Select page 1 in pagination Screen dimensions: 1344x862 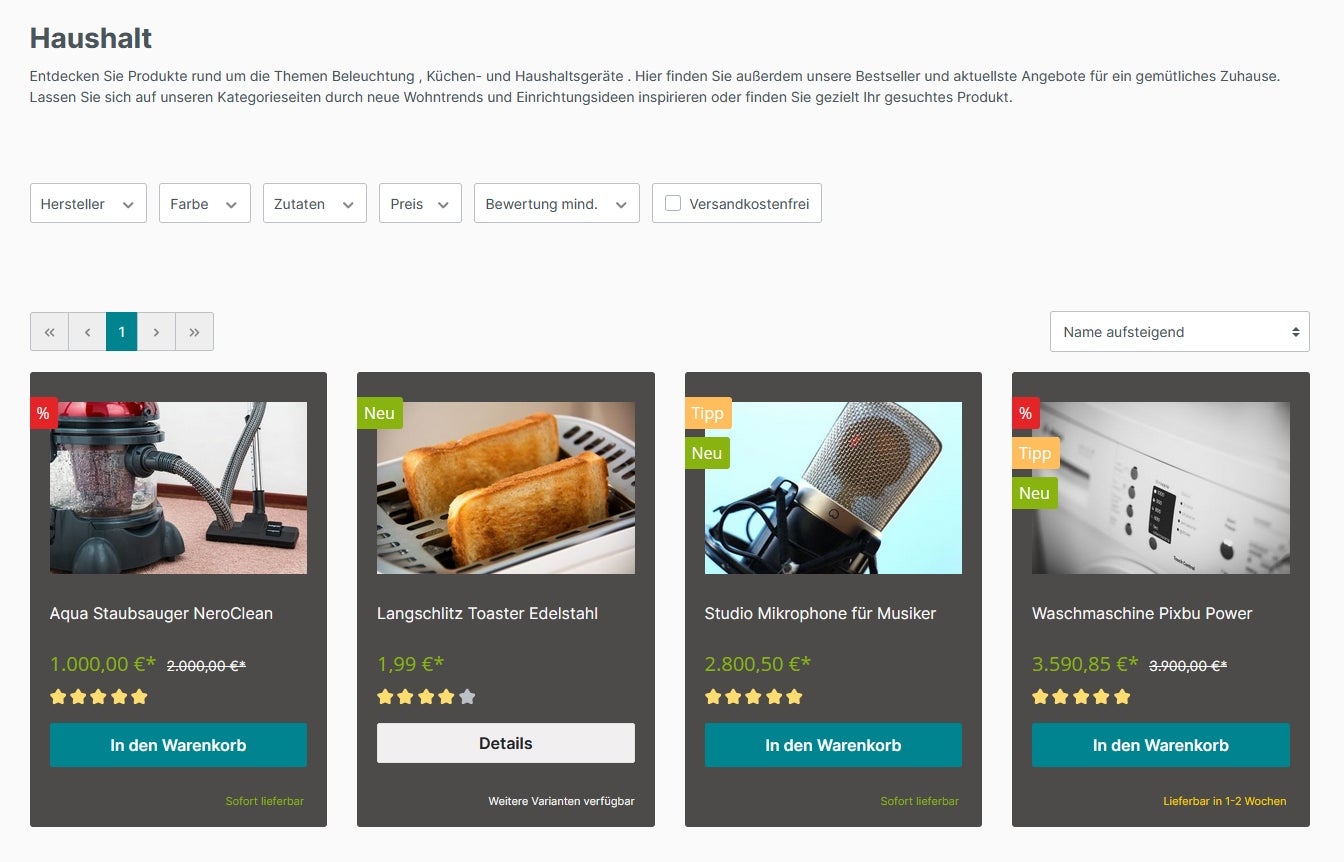[x=121, y=332]
